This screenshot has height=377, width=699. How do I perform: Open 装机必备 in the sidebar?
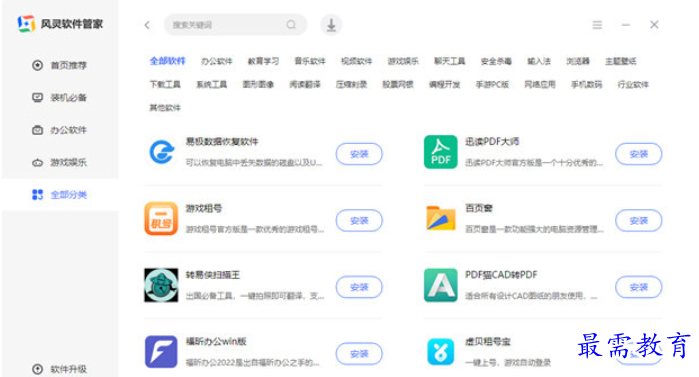coord(60,98)
